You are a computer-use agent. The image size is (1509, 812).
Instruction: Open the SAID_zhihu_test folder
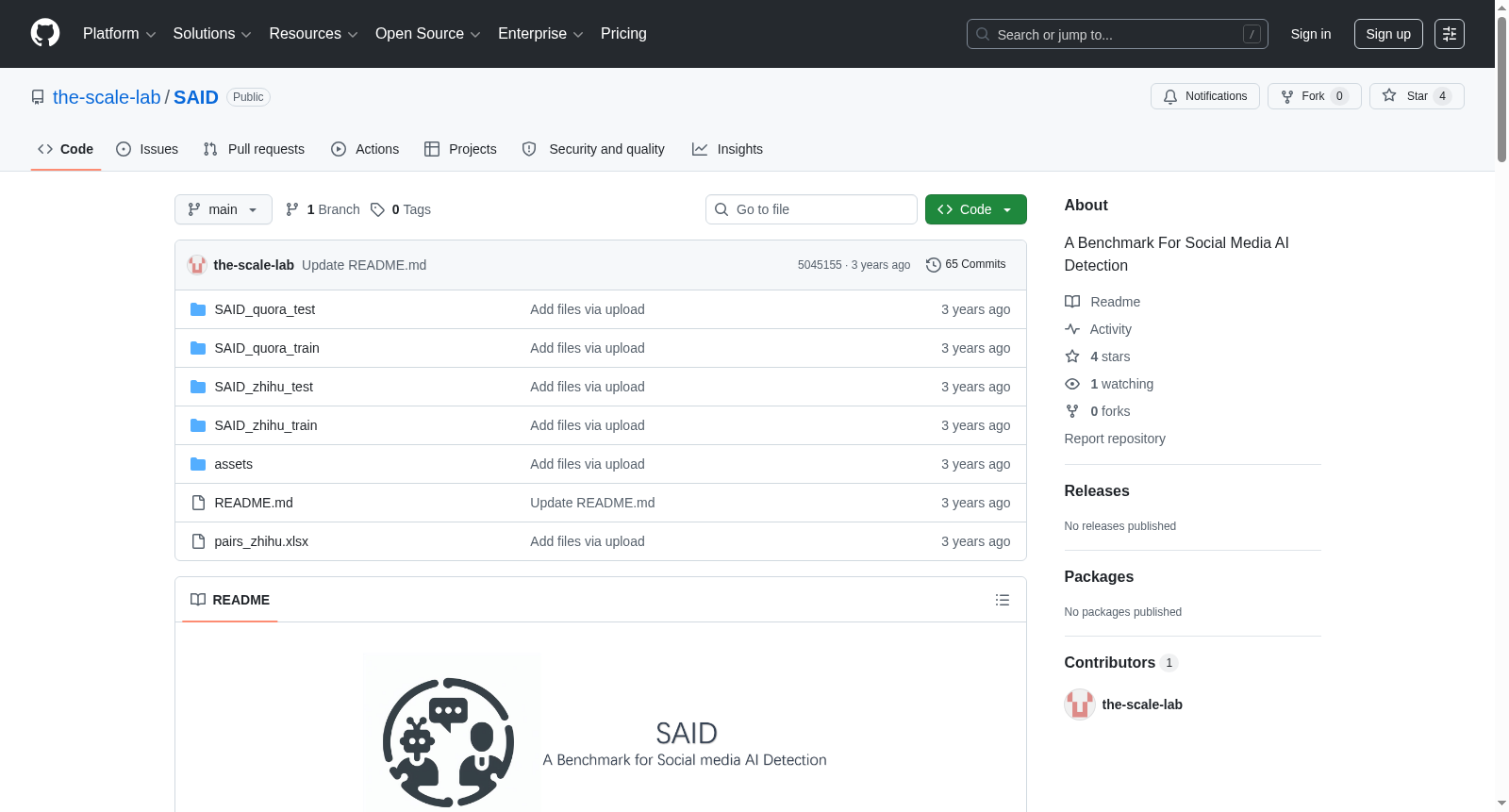(x=264, y=387)
